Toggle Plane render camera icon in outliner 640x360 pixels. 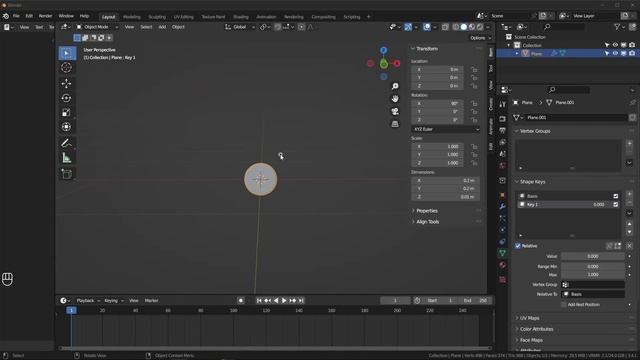click(632, 53)
